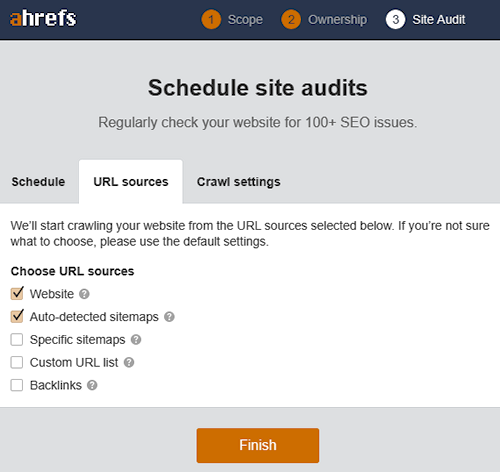Uncheck the Website checkbox
This screenshot has height=472, width=500.
pyautogui.click(x=17, y=294)
